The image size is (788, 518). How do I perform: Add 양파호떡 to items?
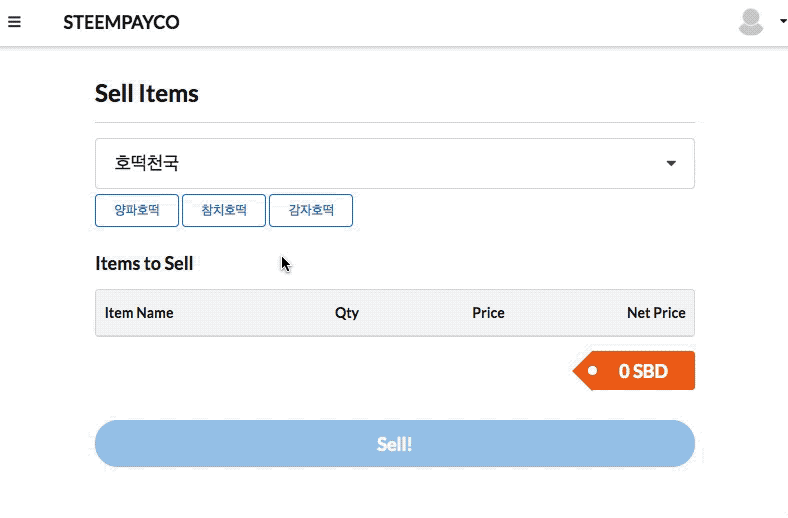(x=137, y=211)
